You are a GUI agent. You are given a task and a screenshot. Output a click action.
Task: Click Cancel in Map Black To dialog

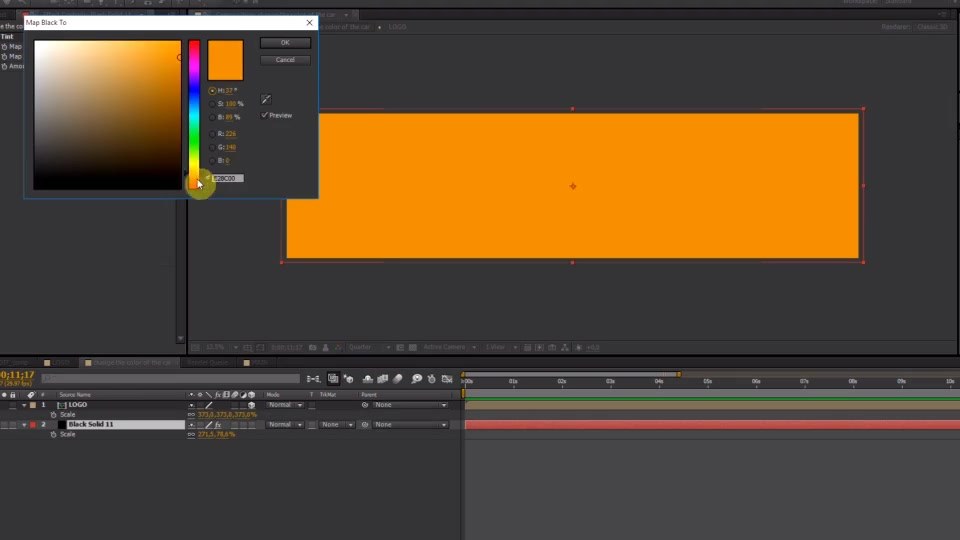(285, 60)
